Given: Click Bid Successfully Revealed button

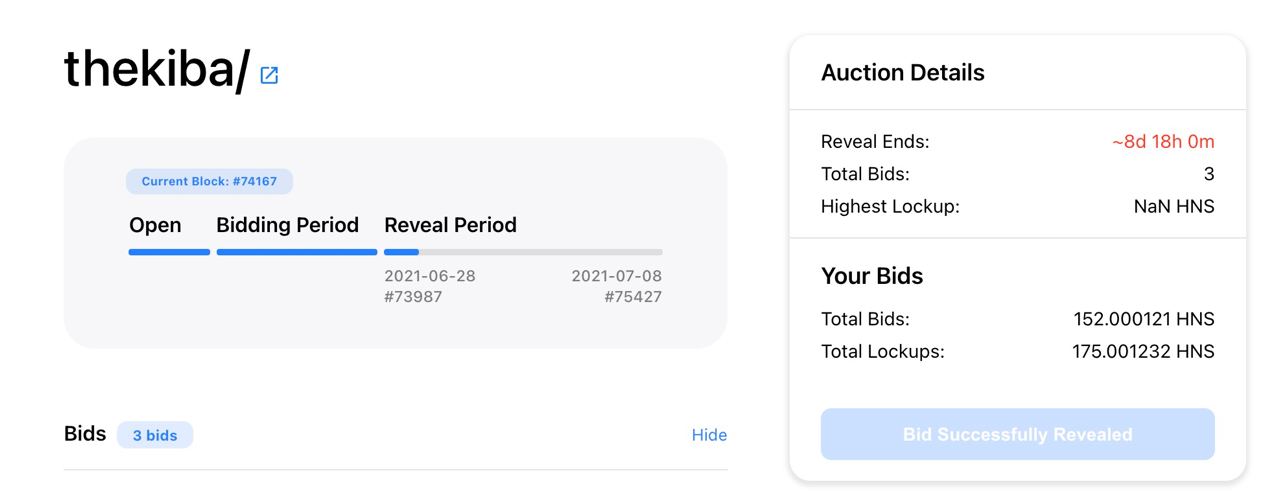Looking at the screenshot, I should [x=1017, y=434].
